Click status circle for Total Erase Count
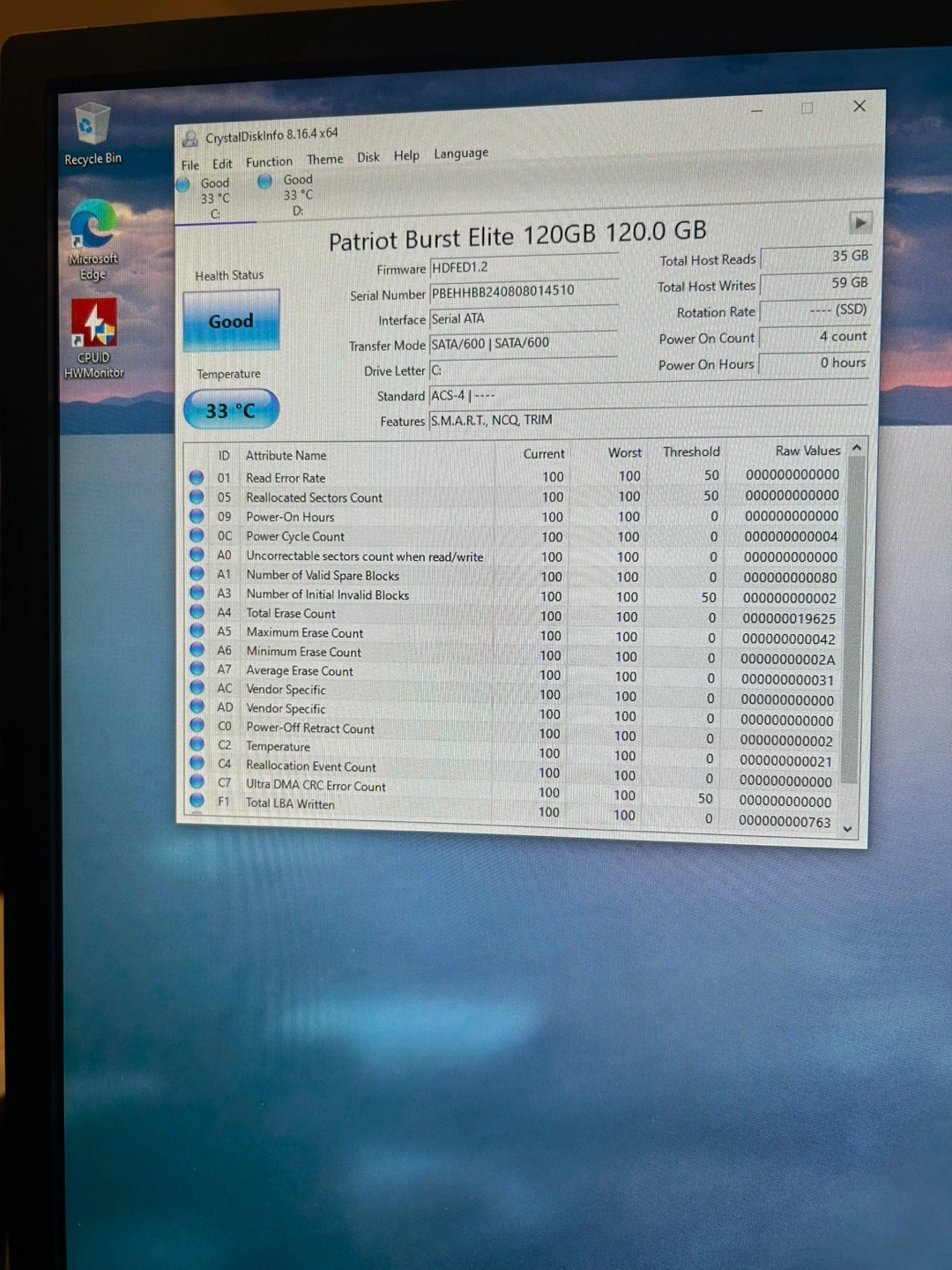The height and width of the screenshot is (1270, 952). [x=197, y=612]
